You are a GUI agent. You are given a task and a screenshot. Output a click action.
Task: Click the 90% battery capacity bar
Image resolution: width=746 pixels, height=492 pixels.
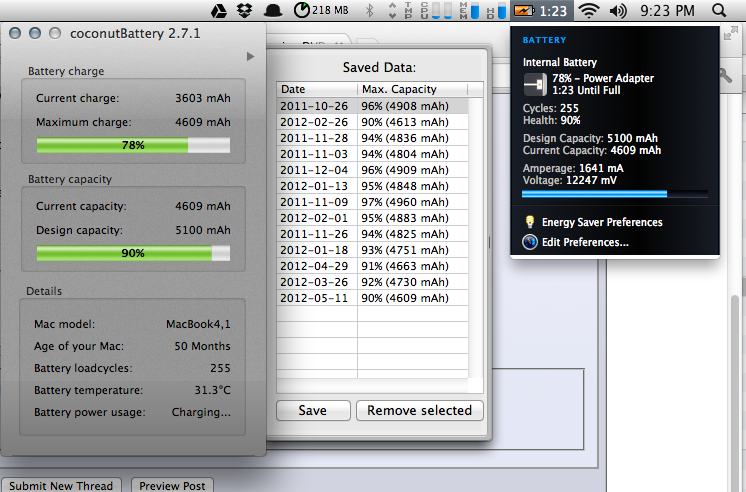click(133, 253)
